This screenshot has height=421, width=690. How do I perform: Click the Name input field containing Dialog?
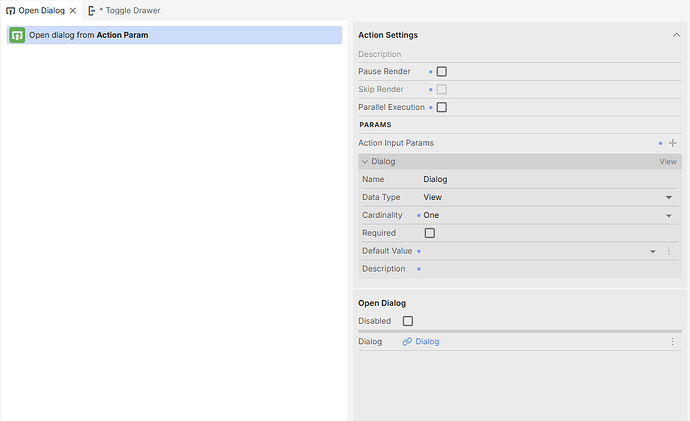pyautogui.click(x=540, y=179)
